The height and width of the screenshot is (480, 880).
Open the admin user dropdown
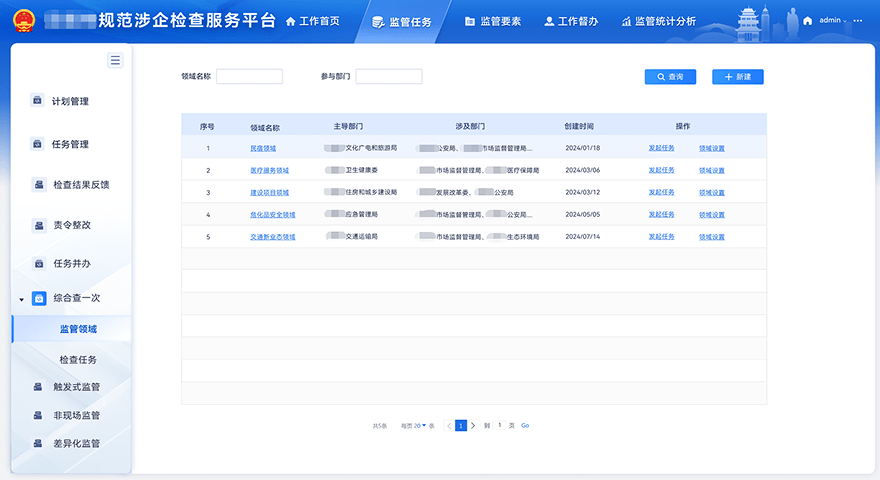(833, 20)
